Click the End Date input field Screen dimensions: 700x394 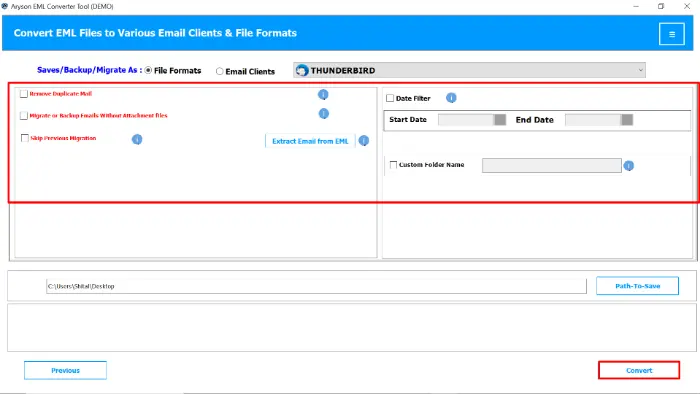593,120
